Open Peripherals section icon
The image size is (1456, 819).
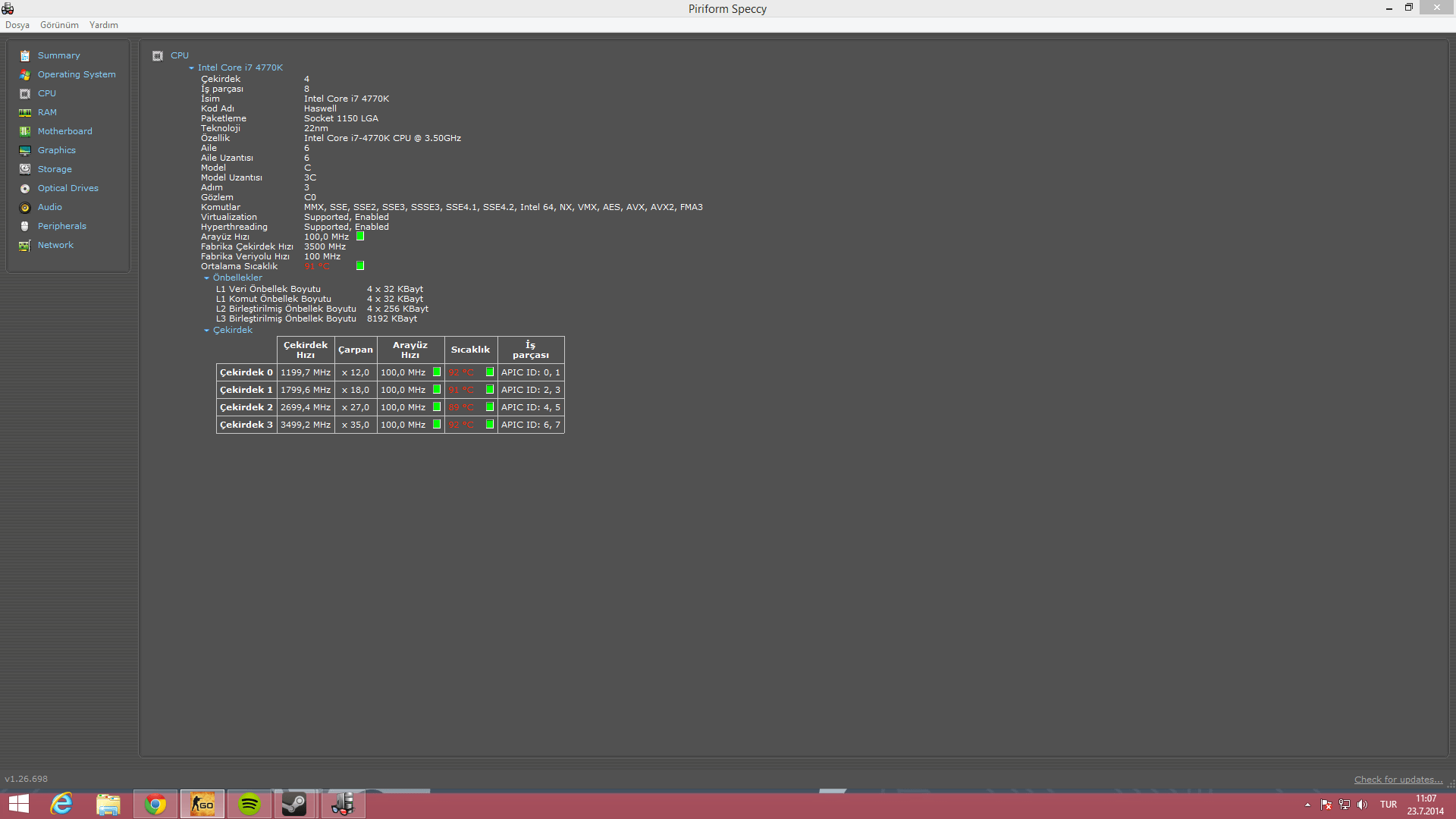(x=25, y=227)
